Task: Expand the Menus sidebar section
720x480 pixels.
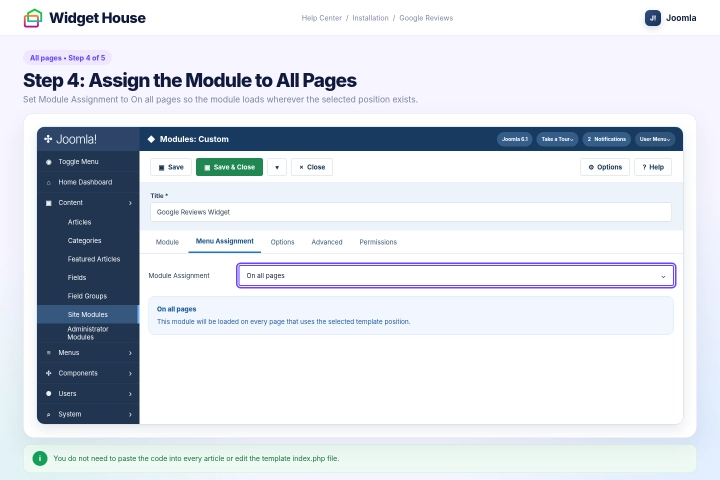Action: tap(88, 353)
